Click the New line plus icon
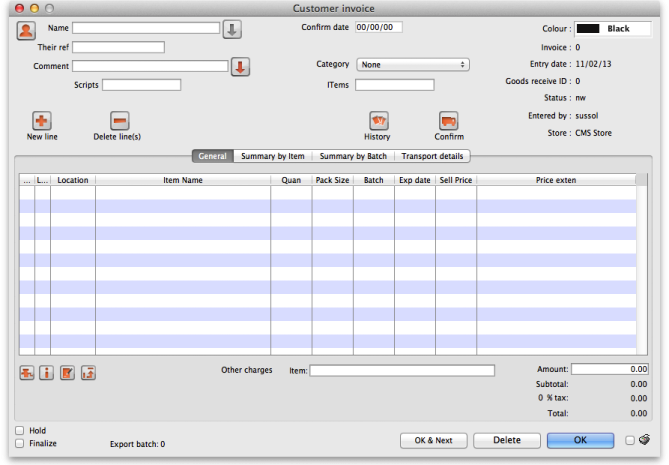The image size is (669, 465). 42,121
